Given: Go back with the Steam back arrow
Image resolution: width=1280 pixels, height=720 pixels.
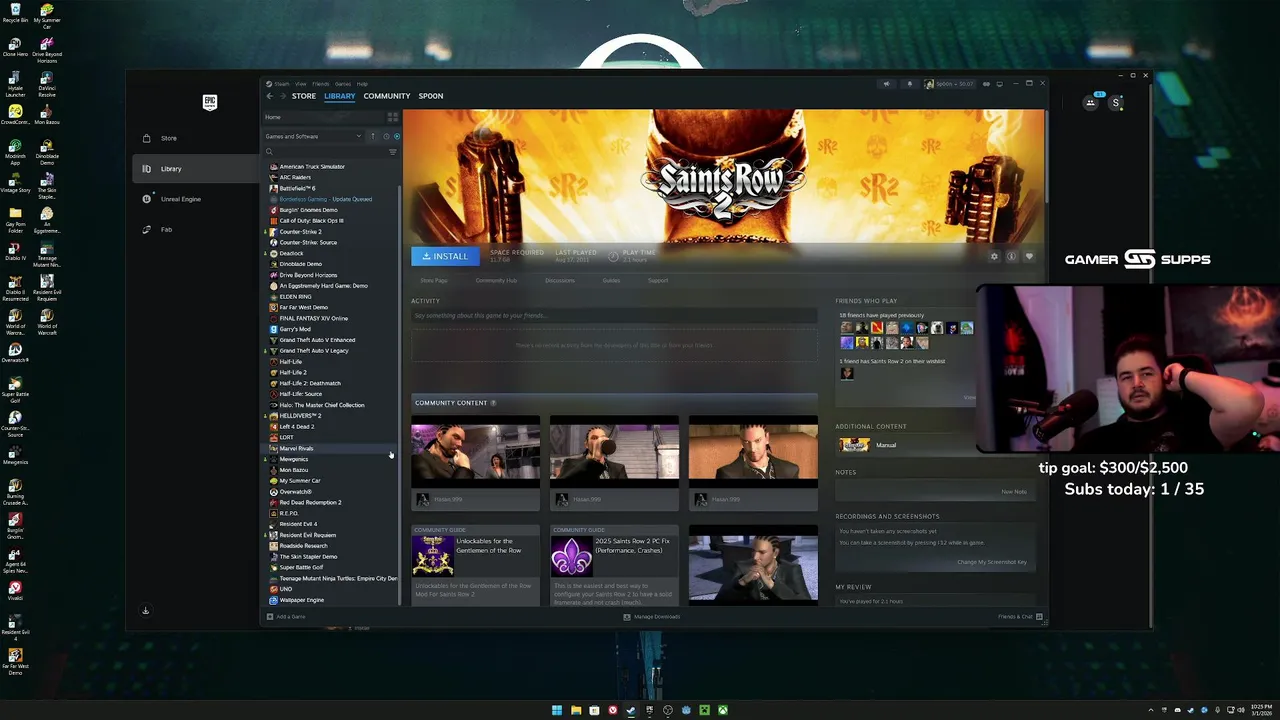Looking at the screenshot, I should pyautogui.click(x=269, y=96).
